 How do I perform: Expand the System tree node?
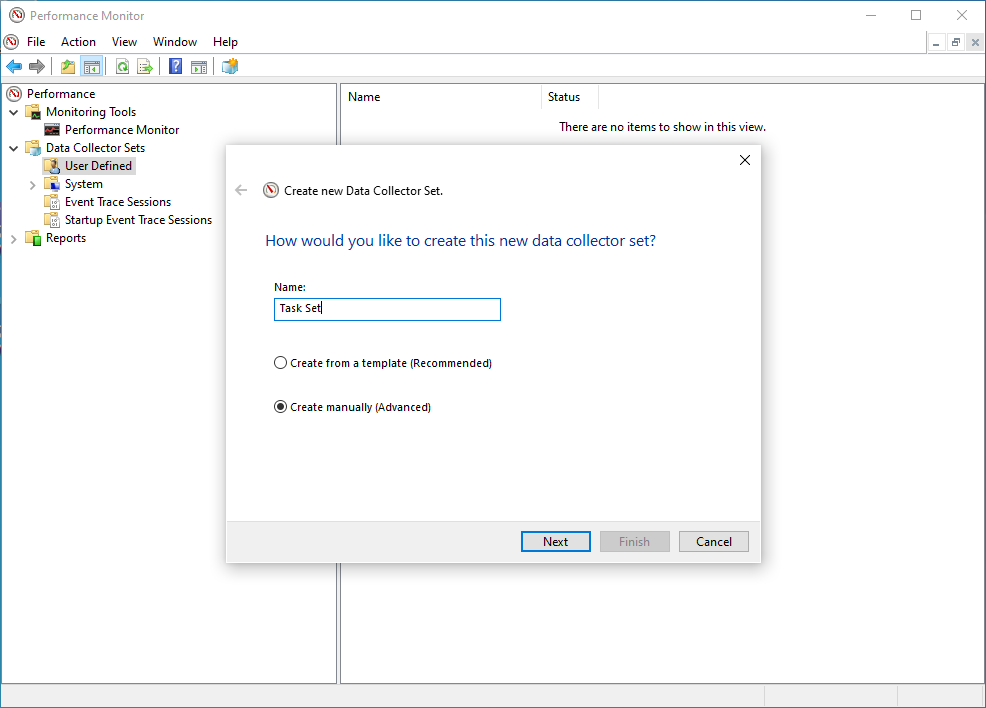(31, 183)
